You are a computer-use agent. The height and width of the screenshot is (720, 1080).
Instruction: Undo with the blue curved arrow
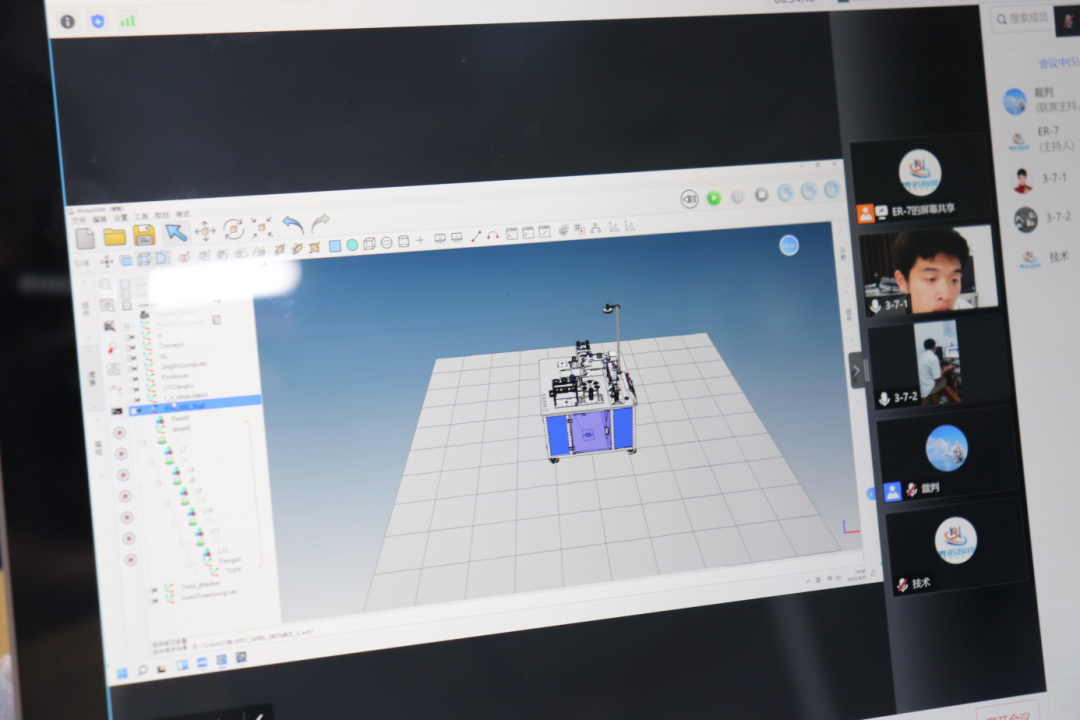(293, 225)
